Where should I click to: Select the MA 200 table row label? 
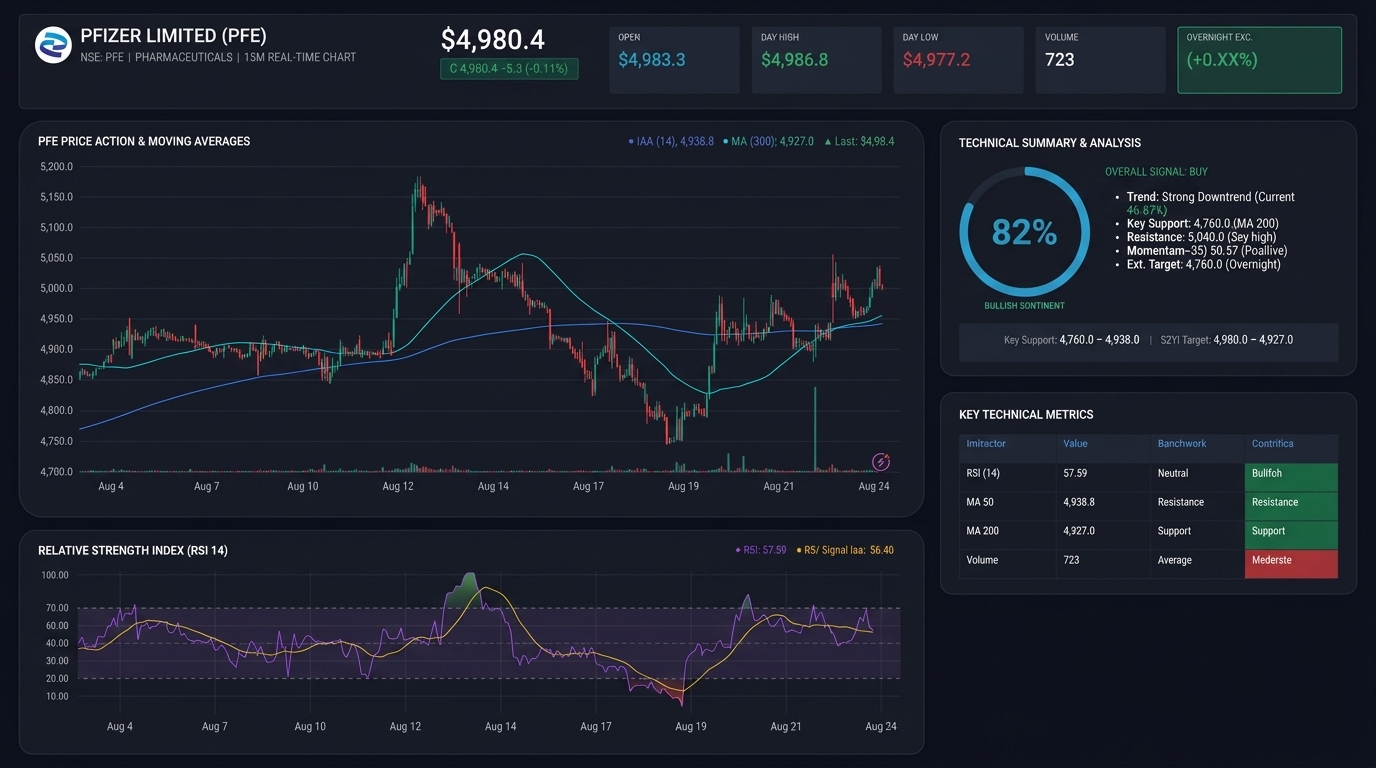[982, 531]
